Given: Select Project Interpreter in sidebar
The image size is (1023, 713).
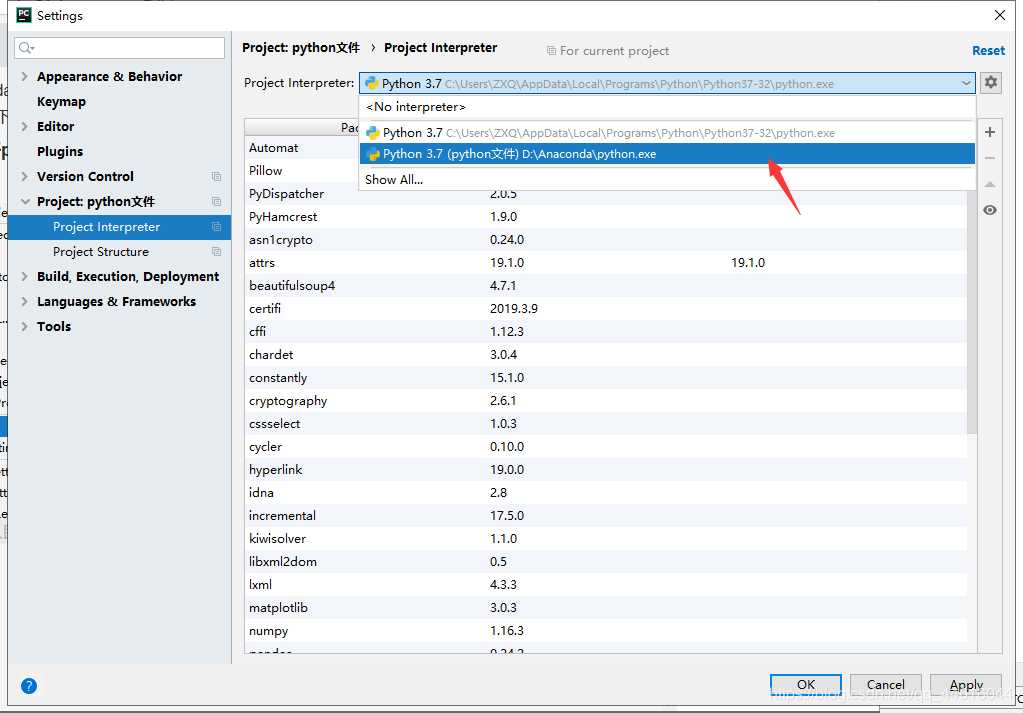Looking at the screenshot, I should tap(119, 226).
